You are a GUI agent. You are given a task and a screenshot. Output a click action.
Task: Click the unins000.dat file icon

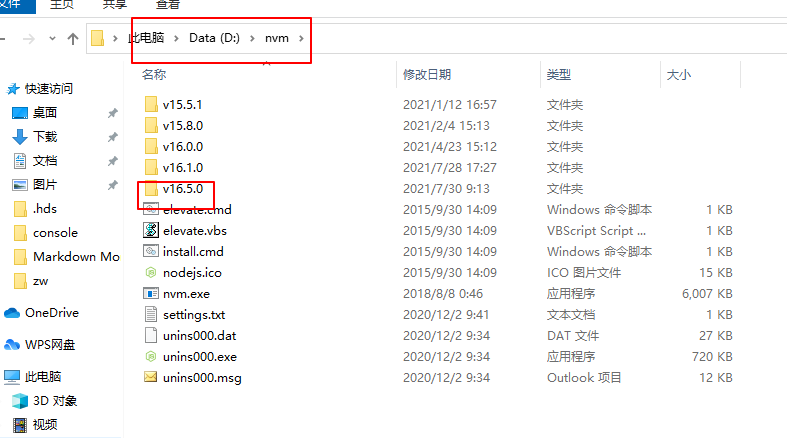151,336
